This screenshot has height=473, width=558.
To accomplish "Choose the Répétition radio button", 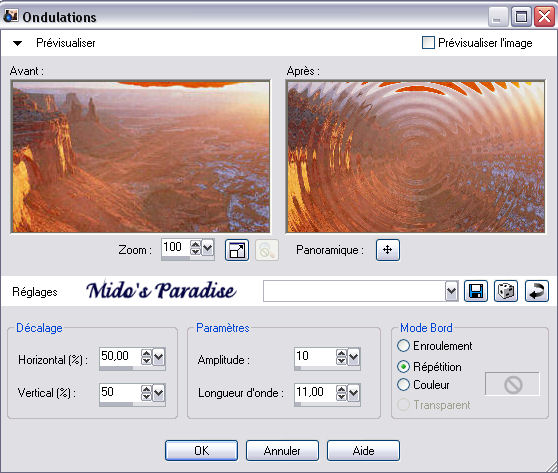I will (403, 367).
